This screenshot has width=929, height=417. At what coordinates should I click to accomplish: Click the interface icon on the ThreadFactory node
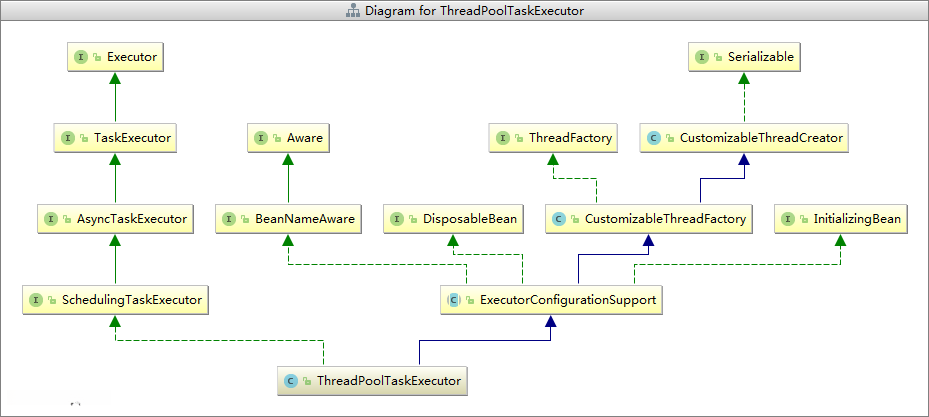503,138
